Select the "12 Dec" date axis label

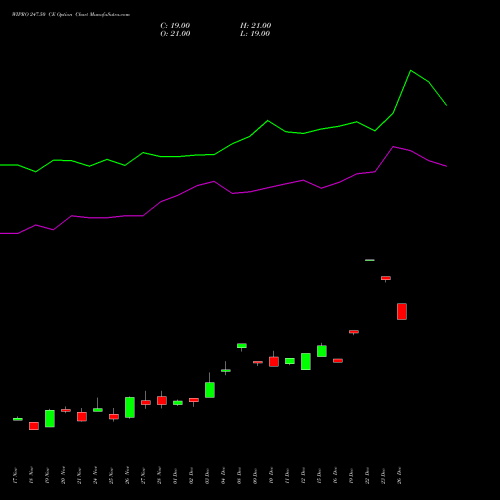pyautogui.click(x=303, y=476)
